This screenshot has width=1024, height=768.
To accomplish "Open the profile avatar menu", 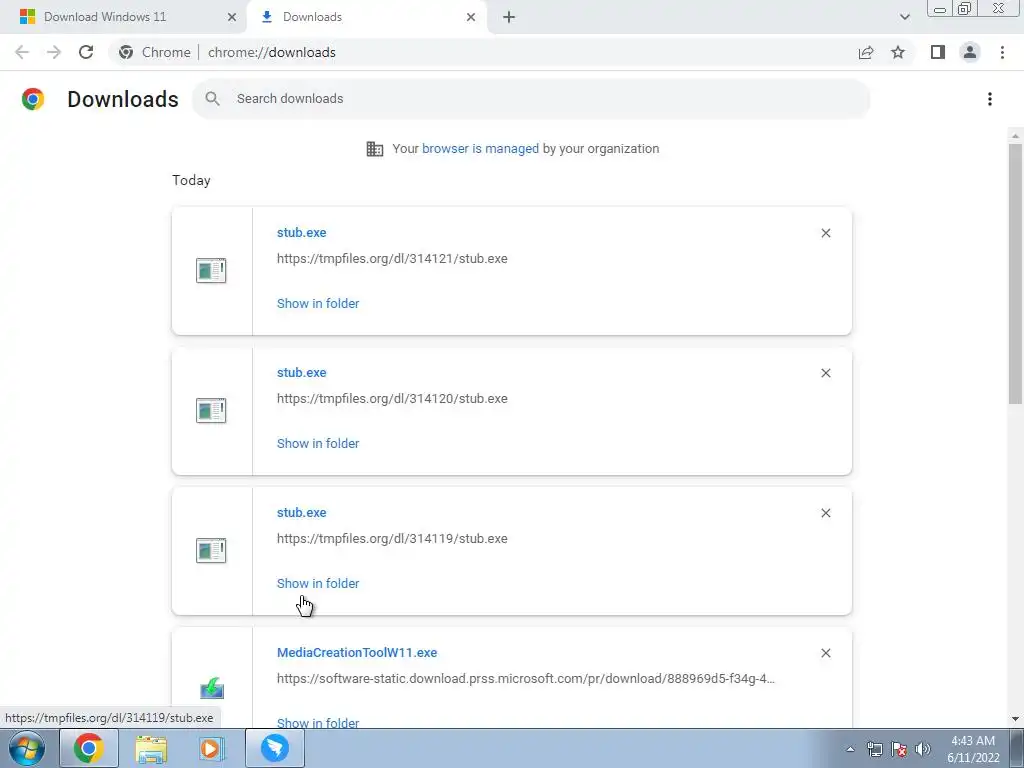I will click(970, 52).
